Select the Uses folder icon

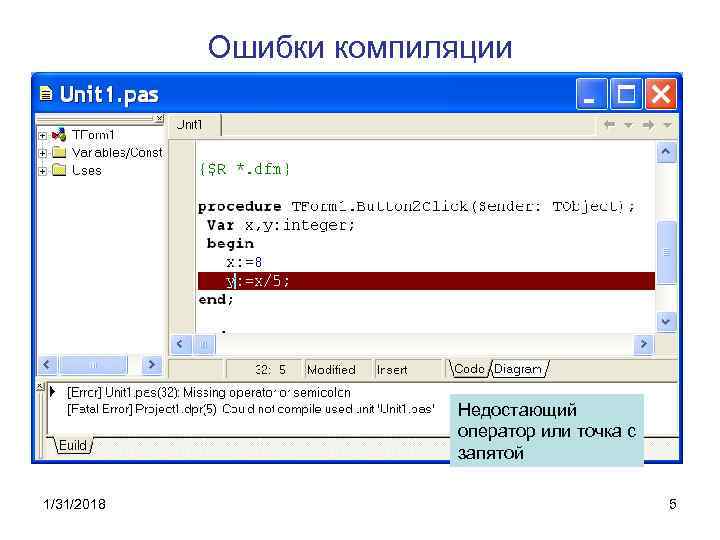59,170
